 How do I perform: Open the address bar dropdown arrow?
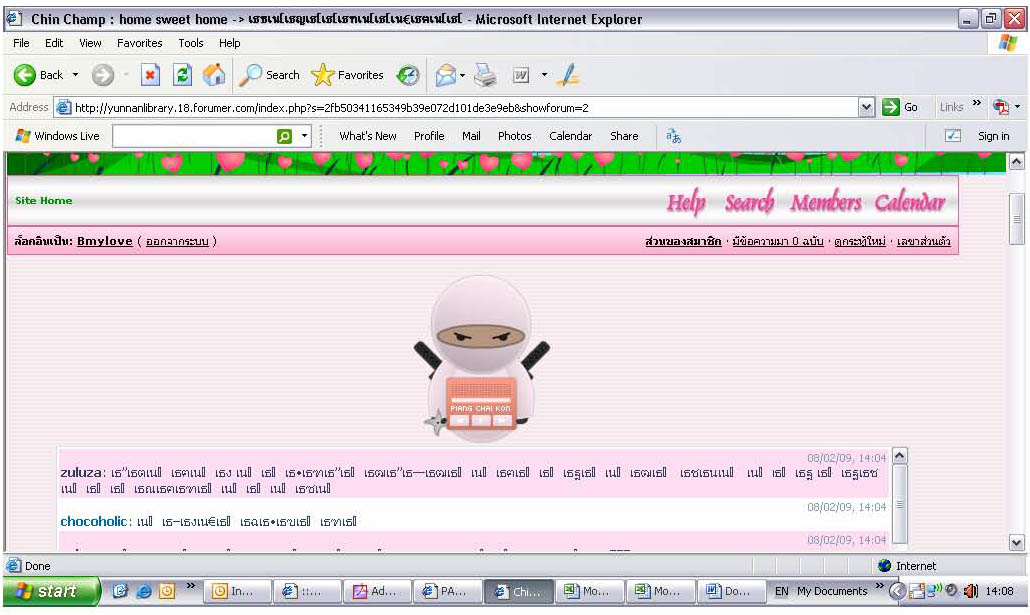click(x=866, y=107)
